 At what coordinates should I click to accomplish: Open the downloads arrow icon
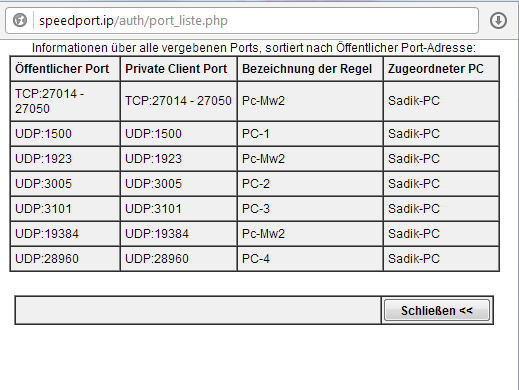(x=498, y=20)
